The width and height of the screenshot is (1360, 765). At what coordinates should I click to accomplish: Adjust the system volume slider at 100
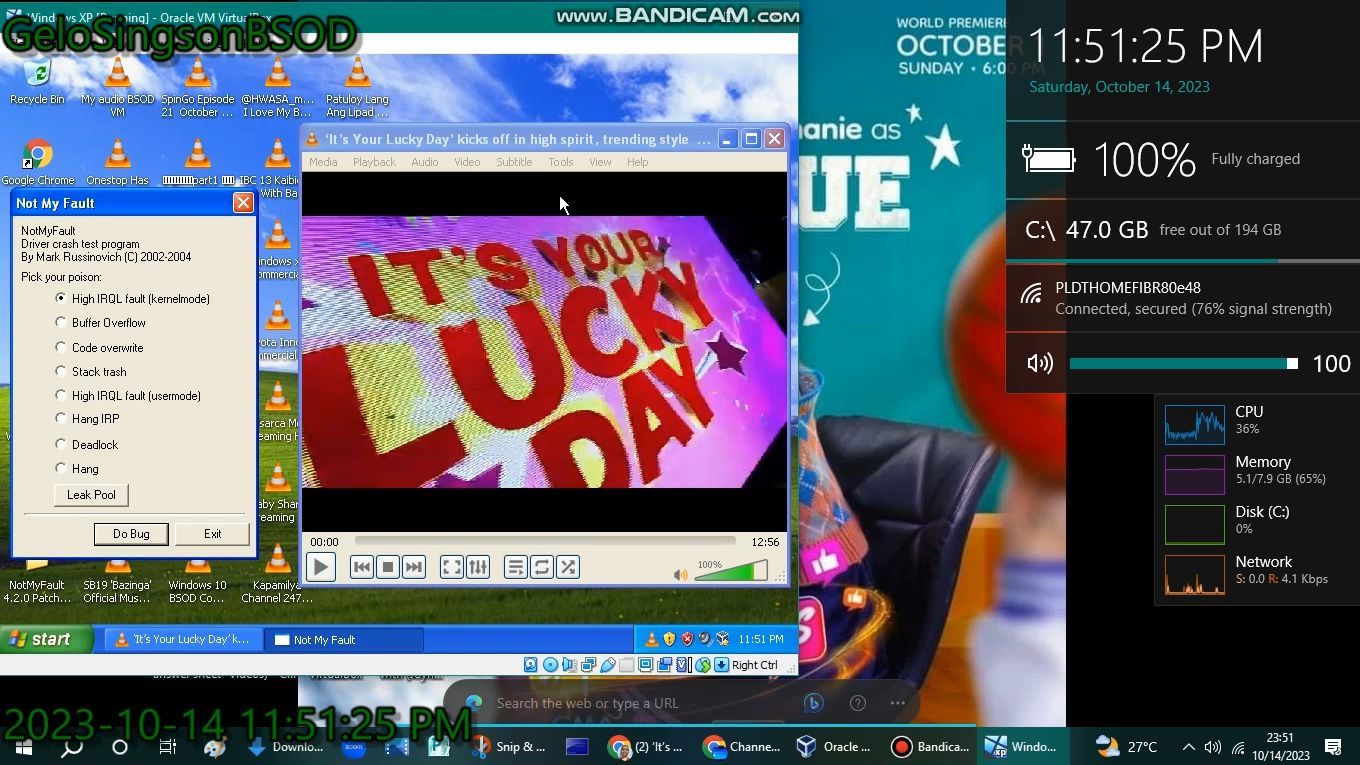tap(1183, 364)
